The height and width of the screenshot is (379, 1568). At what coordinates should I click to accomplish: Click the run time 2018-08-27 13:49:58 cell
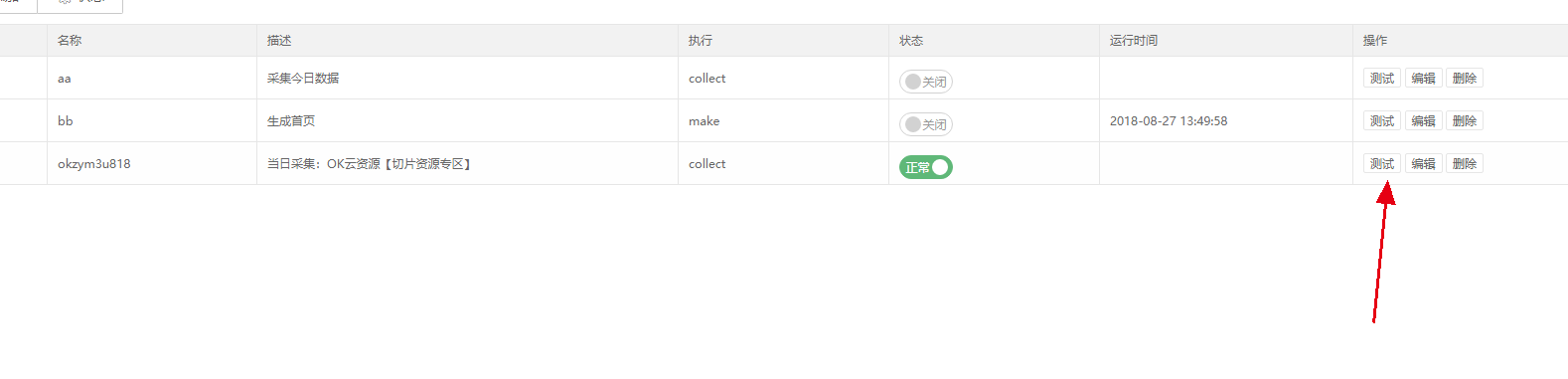(x=1169, y=121)
